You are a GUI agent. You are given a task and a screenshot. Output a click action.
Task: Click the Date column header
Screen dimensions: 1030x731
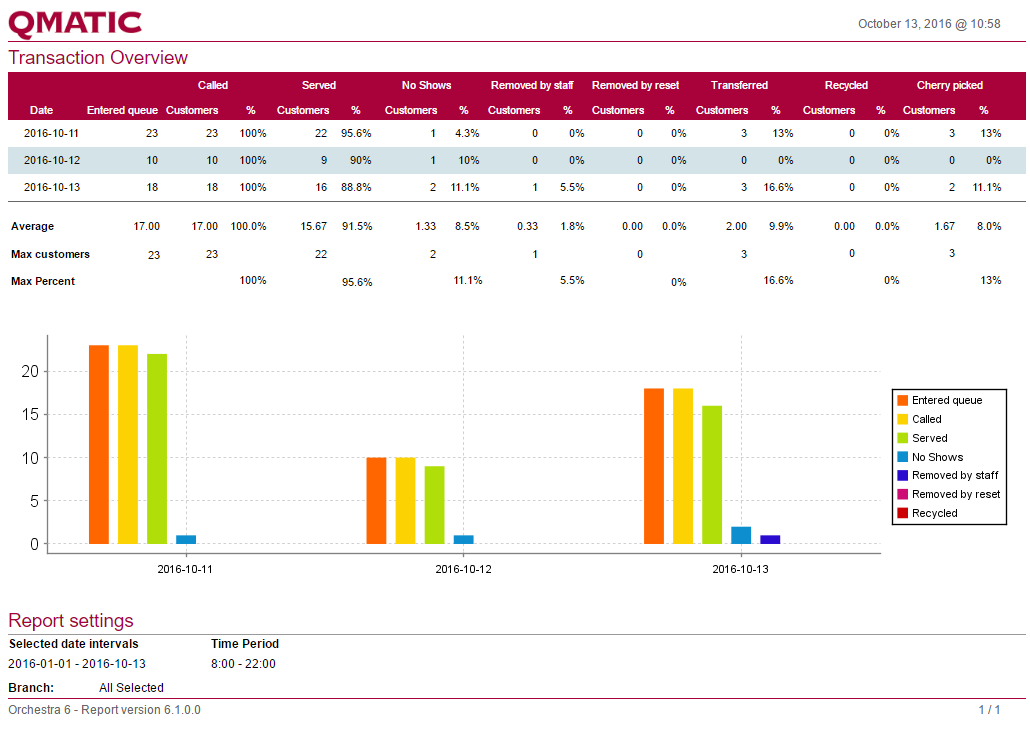41,110
